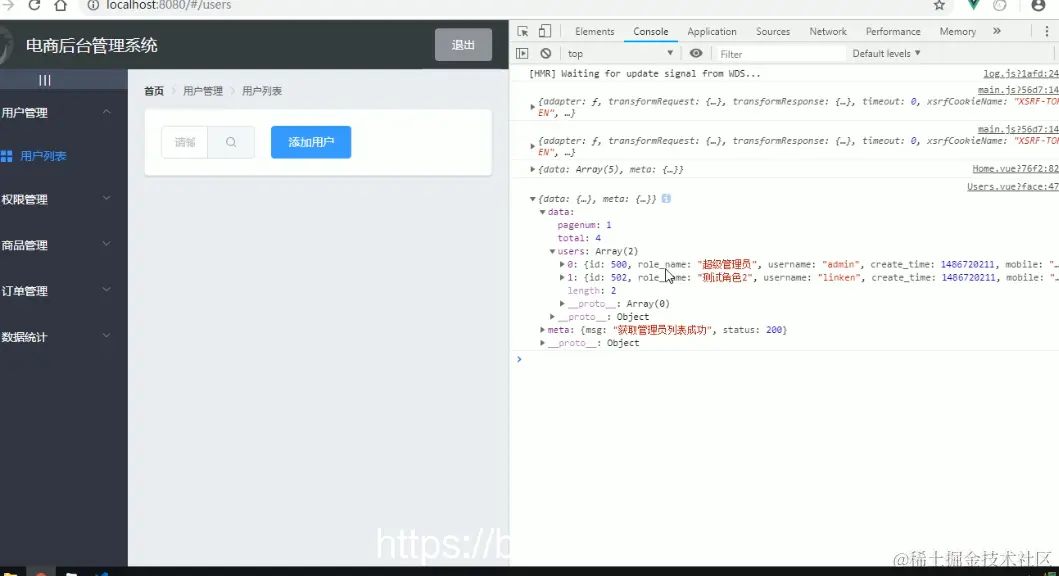Click the total: 4 property
This screenshot has width=1059, height=576.
tap(579, 238)
